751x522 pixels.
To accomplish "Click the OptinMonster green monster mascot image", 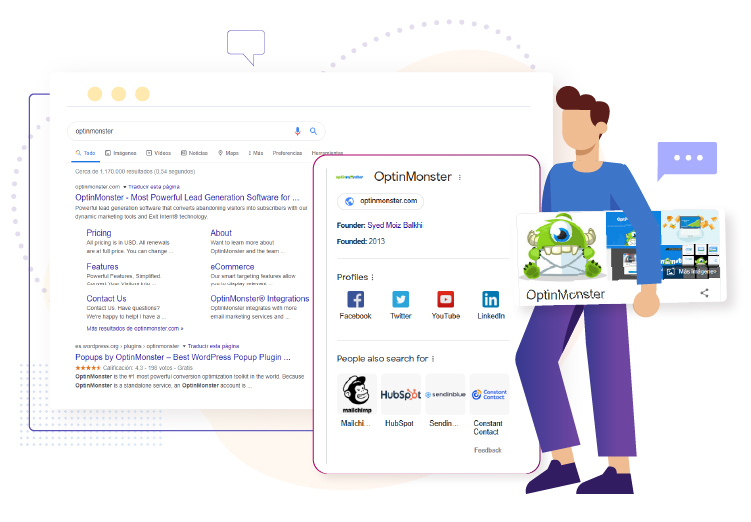I will pos(562,246).
